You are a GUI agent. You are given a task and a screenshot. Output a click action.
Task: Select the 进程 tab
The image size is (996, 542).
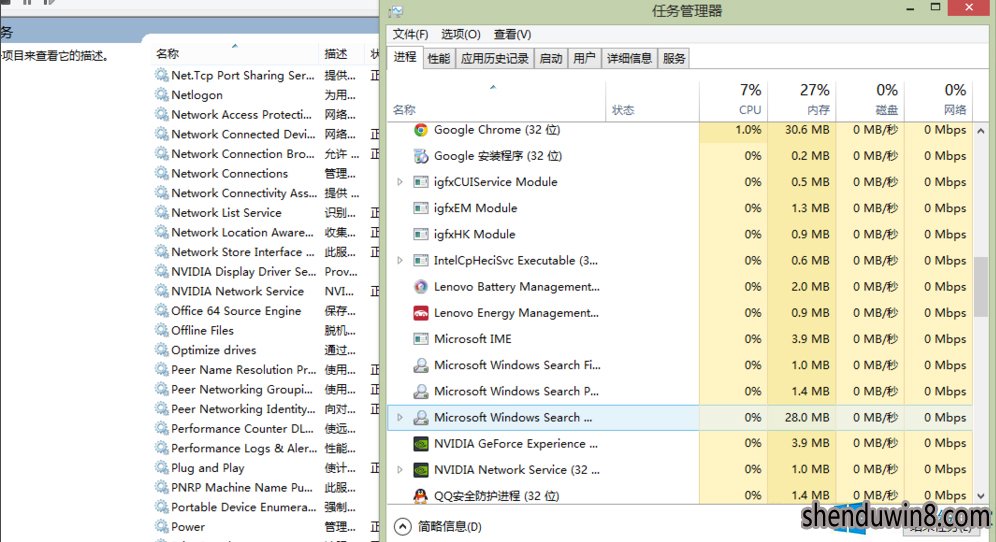405,57
